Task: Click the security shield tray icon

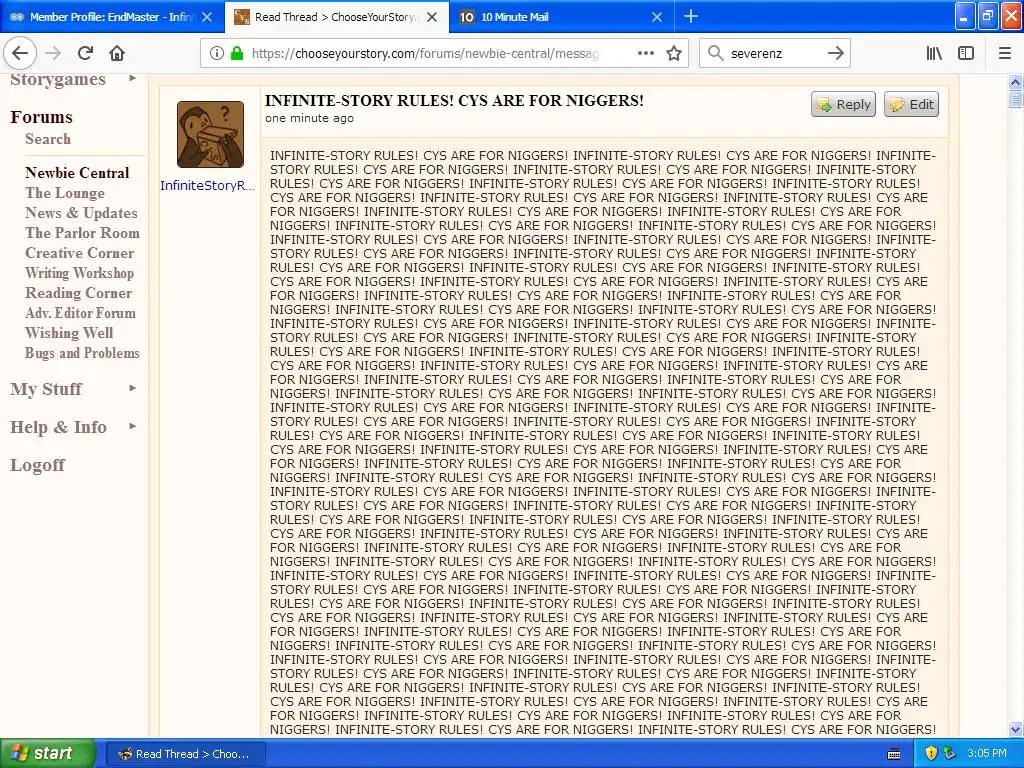Action: (x=931, y=754)
